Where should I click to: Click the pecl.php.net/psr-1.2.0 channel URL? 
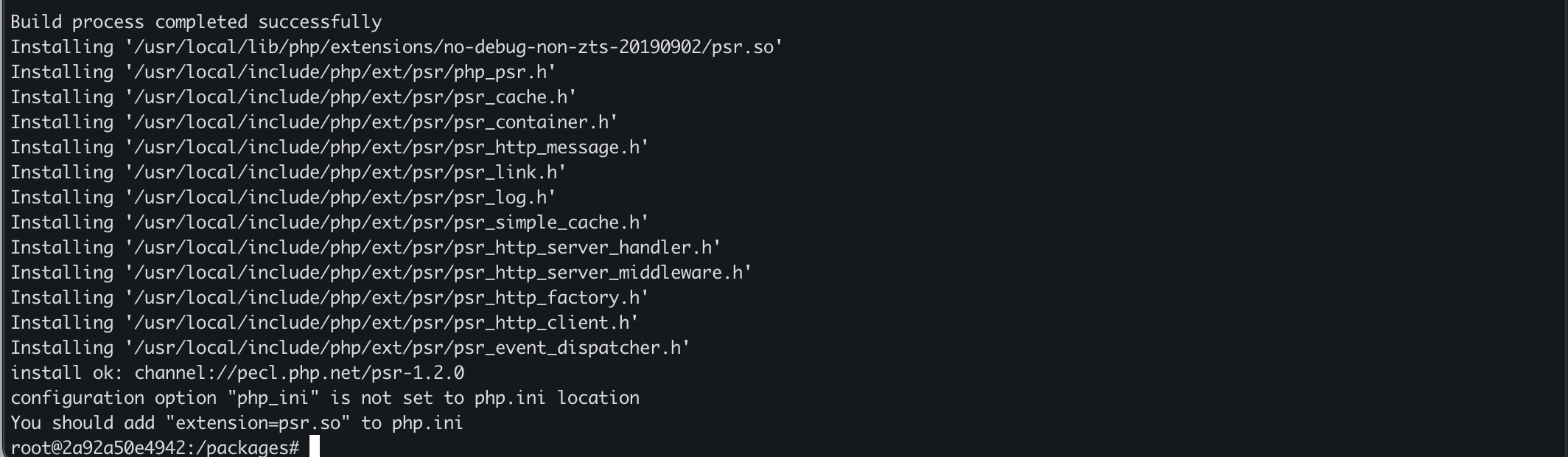click(x=299, y=373)
